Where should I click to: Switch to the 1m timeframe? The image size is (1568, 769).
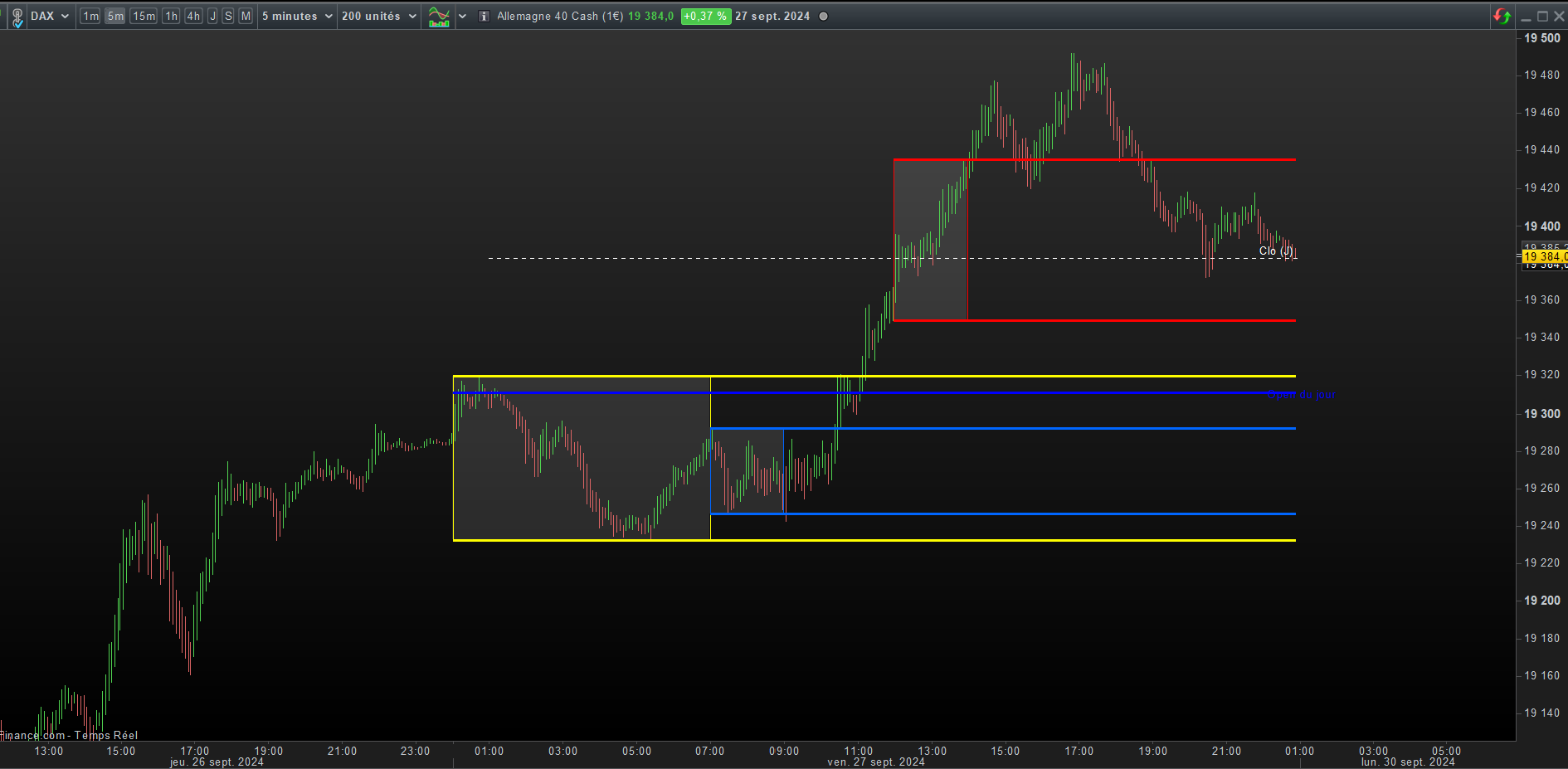click(x=90, y=16)
